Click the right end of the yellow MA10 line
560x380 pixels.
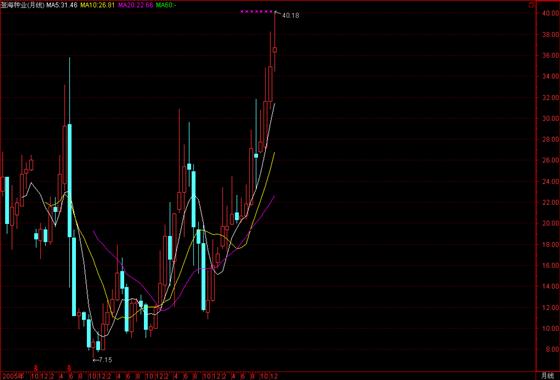[274, 153]
